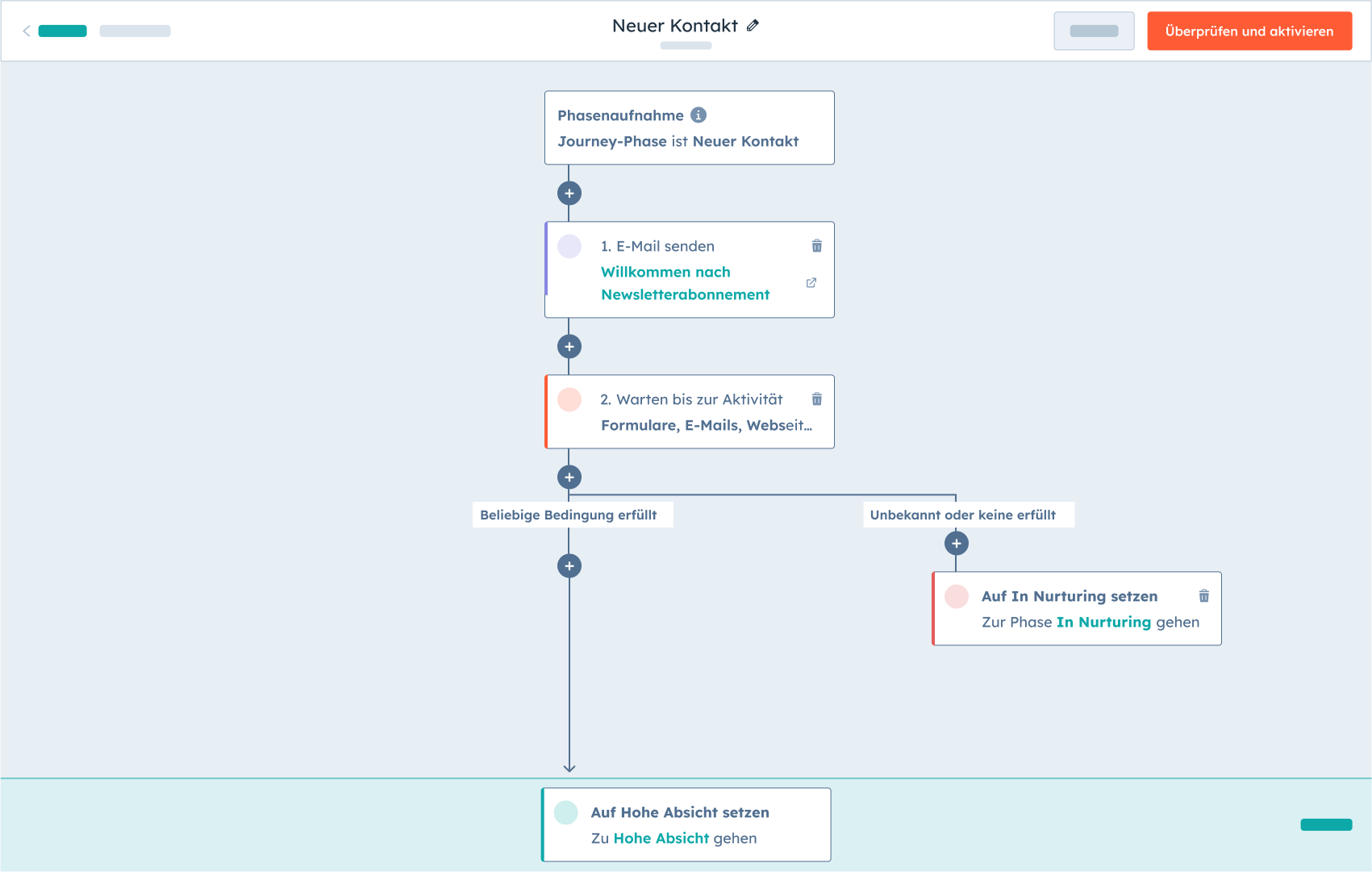This screenshot has height=872, width=1372.
Task: Click the In Nurturing phase link
Action: 1103,622
